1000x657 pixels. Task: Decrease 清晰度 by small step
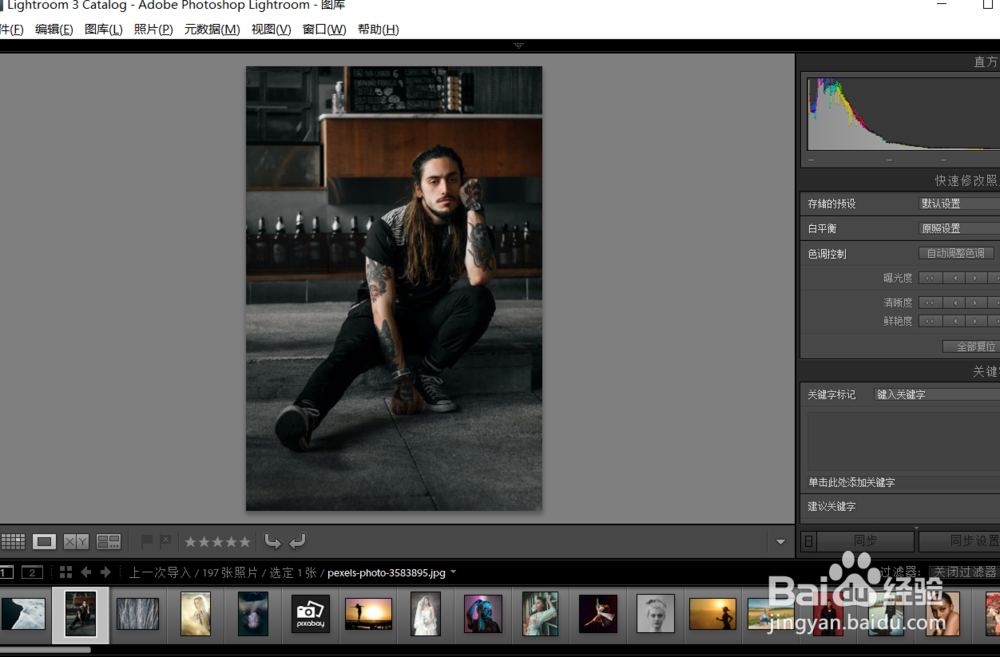955,302
